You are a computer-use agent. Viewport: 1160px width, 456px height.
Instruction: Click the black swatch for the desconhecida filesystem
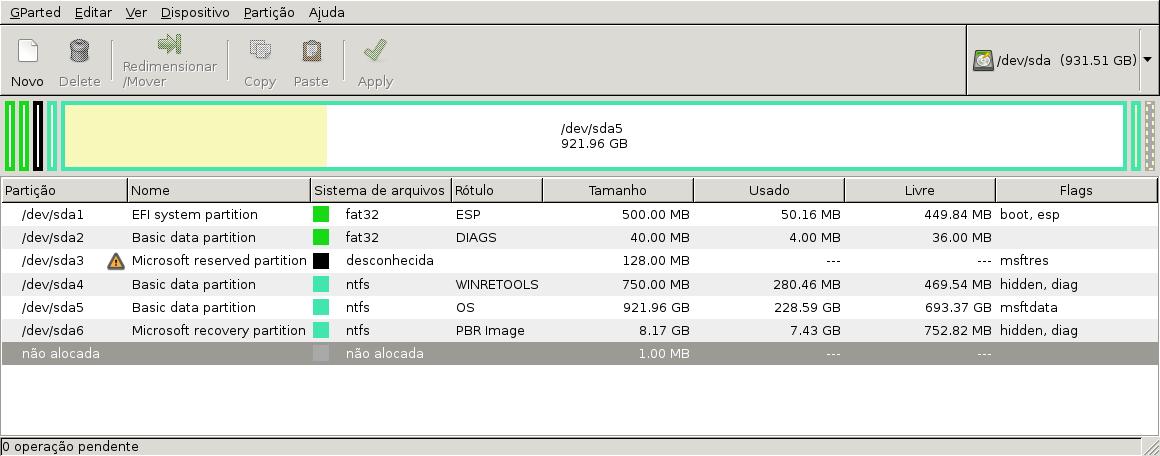coord(321,261)
